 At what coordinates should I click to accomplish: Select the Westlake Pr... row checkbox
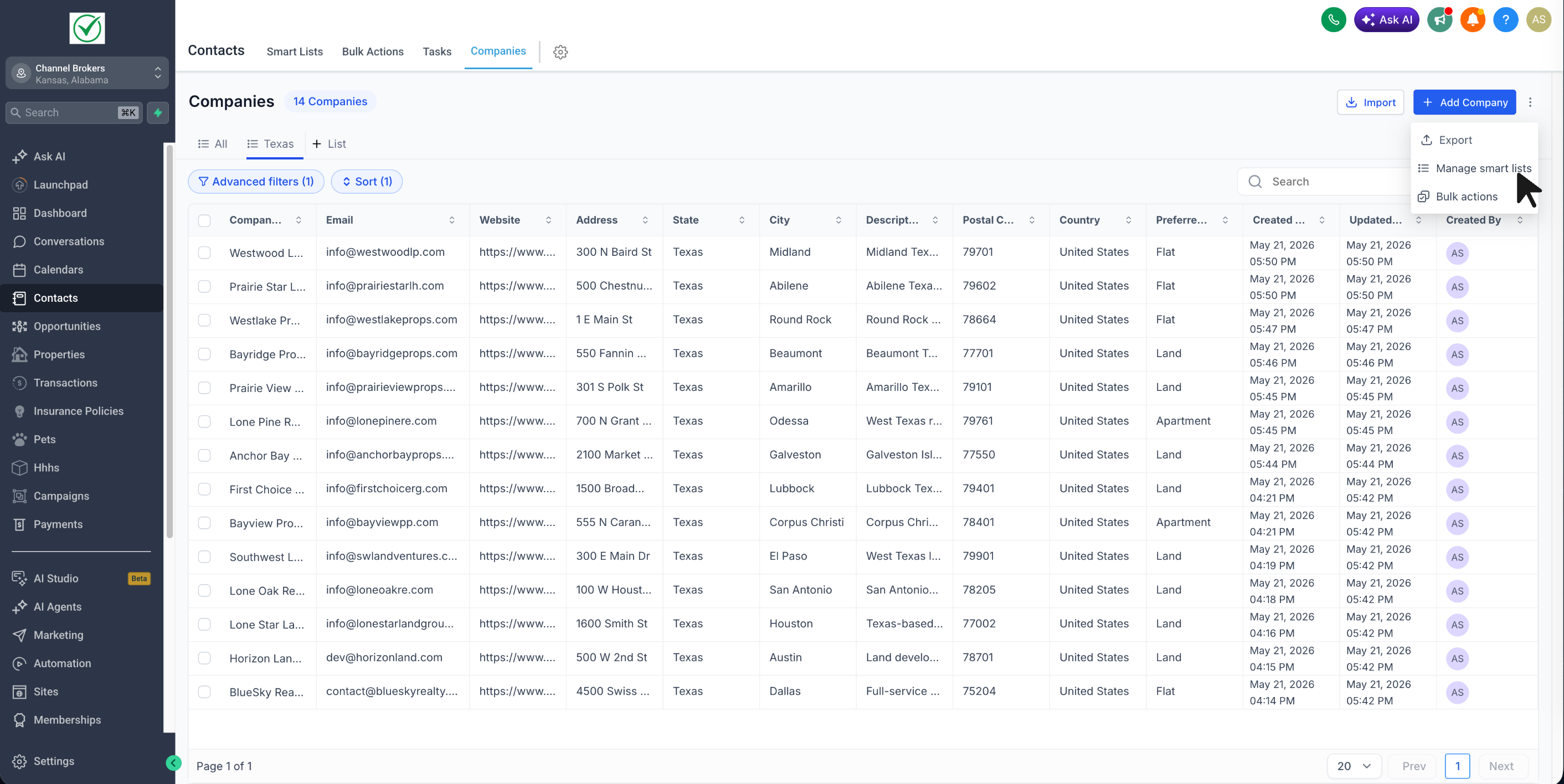coord(204,321)
